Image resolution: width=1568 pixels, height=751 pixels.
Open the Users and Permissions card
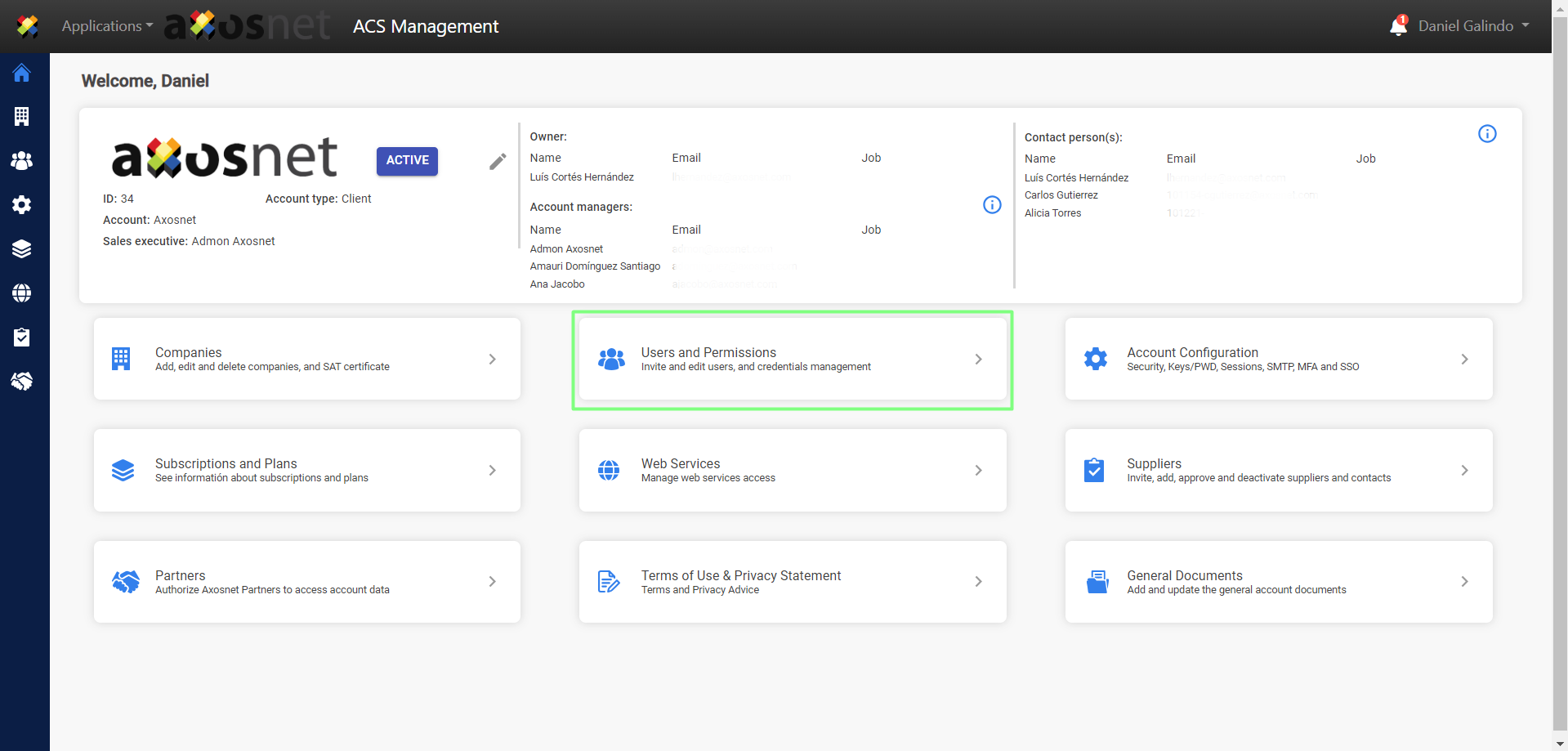tap(792, 360)
